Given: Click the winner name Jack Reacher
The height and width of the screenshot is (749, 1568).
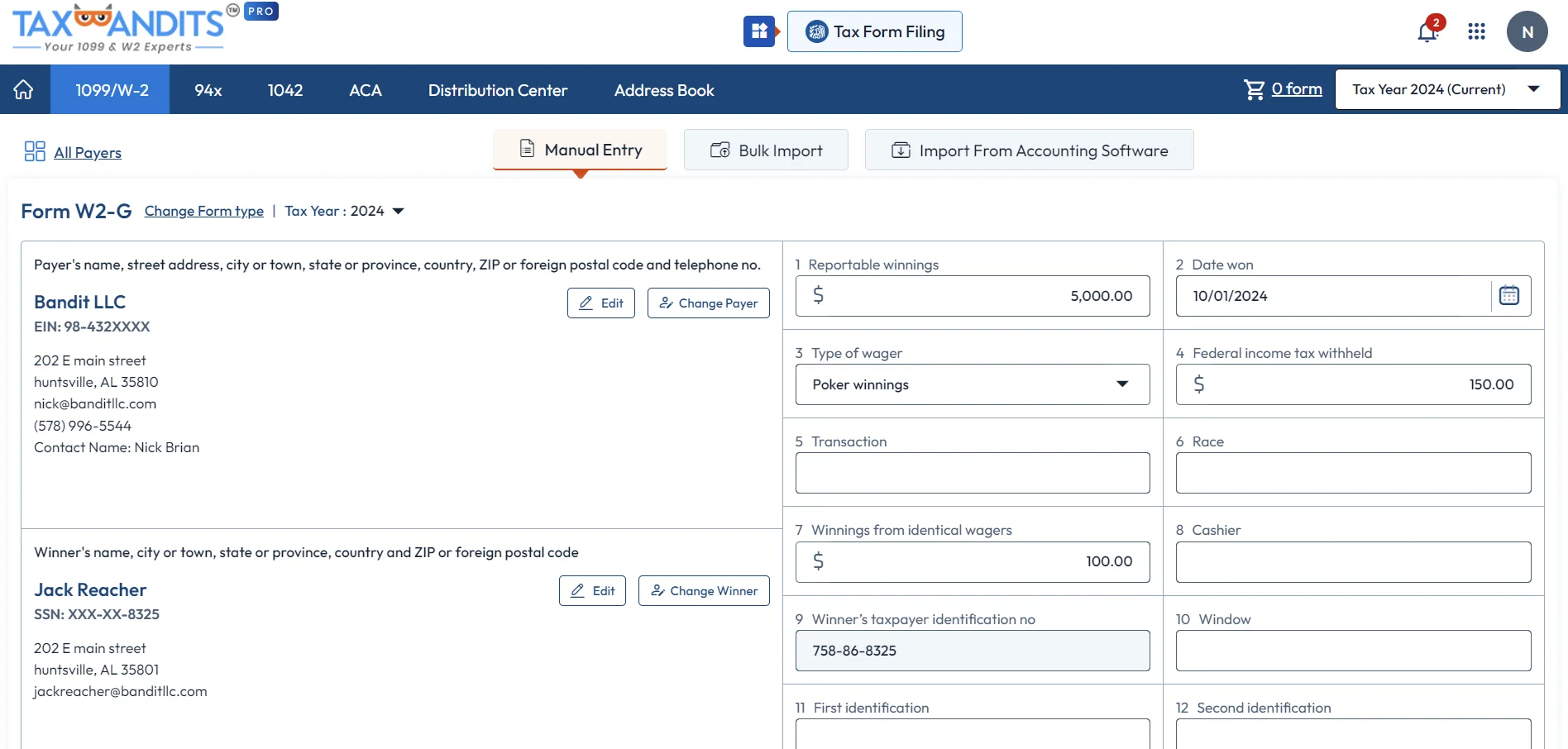Looking at the screenshot, I should [x=90, y=589].
